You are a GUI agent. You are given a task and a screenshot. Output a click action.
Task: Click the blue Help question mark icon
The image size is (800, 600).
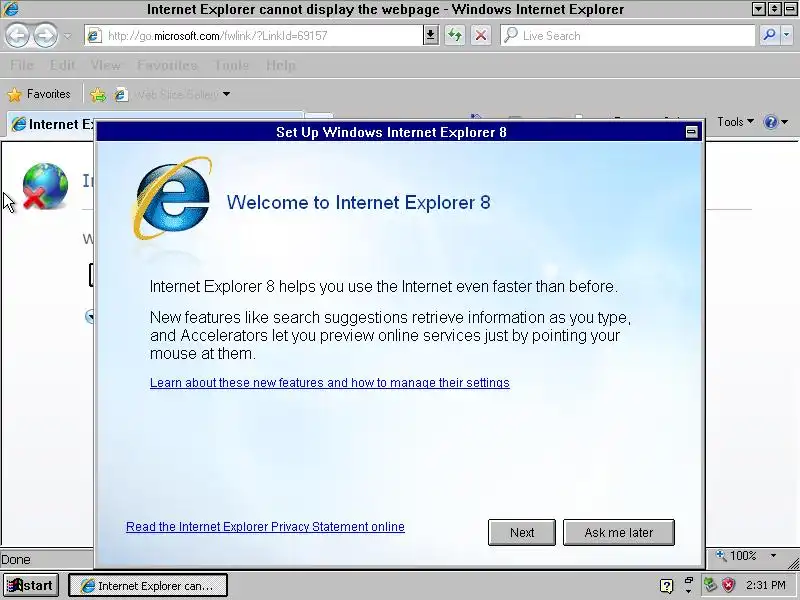click(x=770, y=122)
